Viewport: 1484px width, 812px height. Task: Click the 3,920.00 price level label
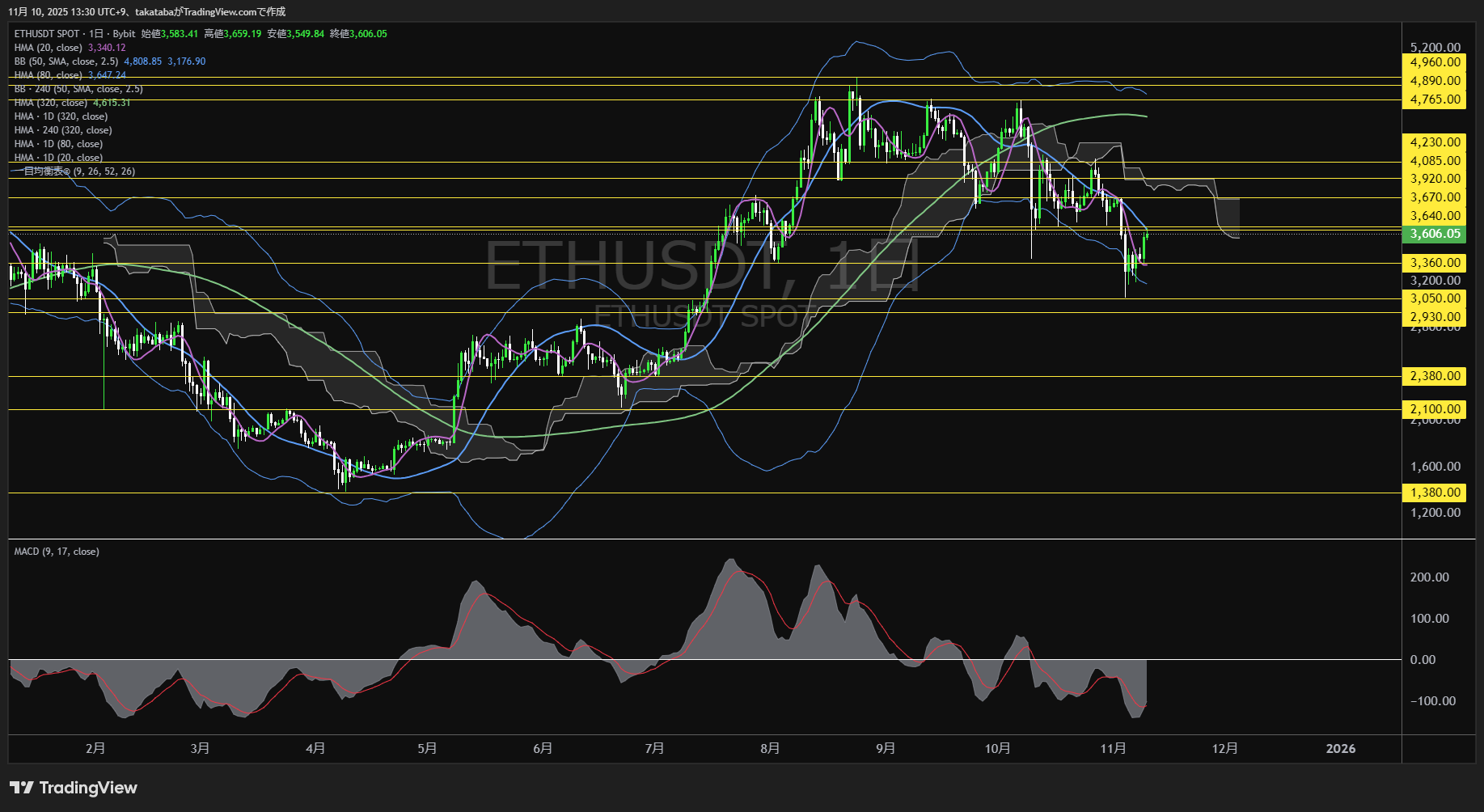(1435, 179)
